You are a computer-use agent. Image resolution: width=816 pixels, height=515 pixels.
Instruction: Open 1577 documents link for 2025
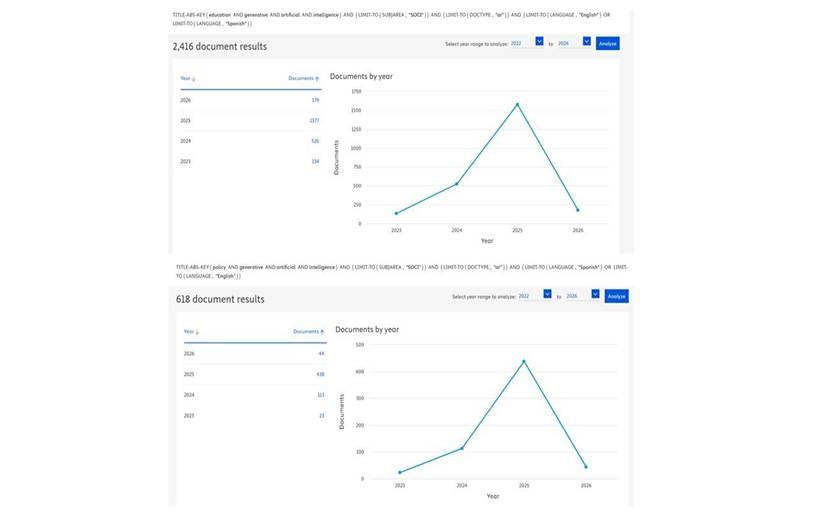(314, 121)
